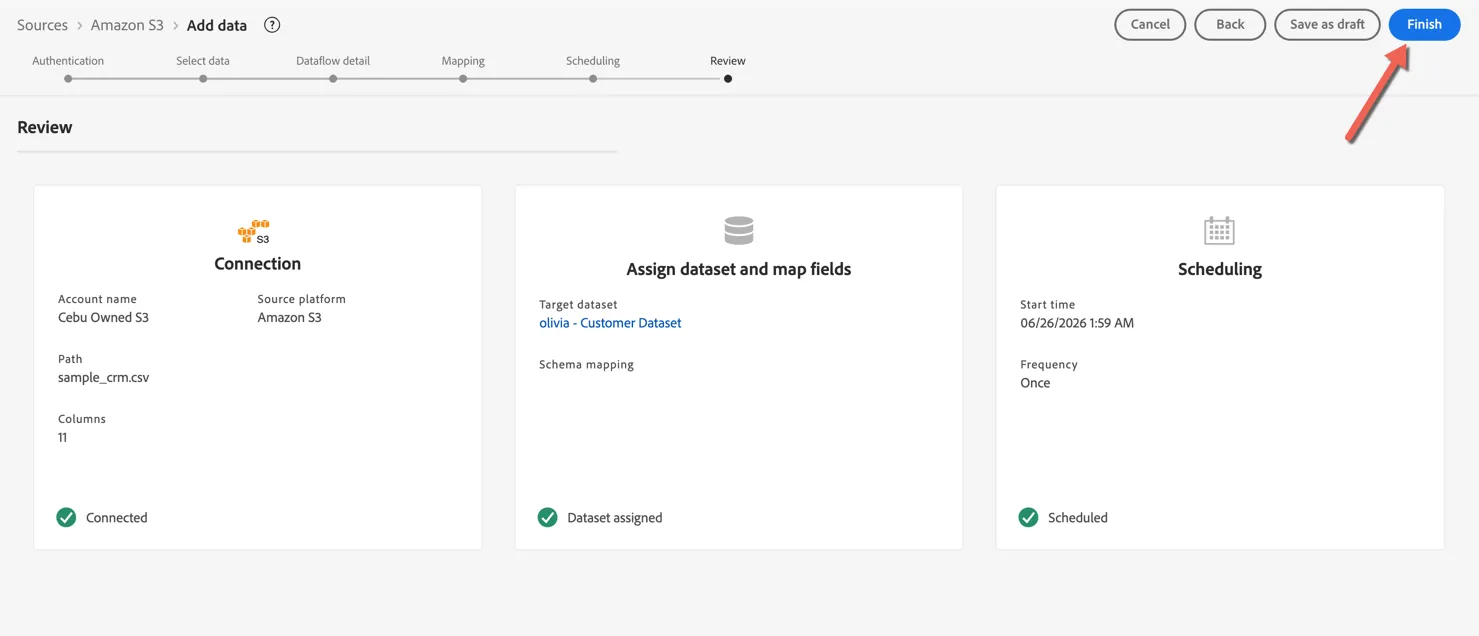
Task: Click the Scheduled green checkmark icon
Action: coord(1028,517)
